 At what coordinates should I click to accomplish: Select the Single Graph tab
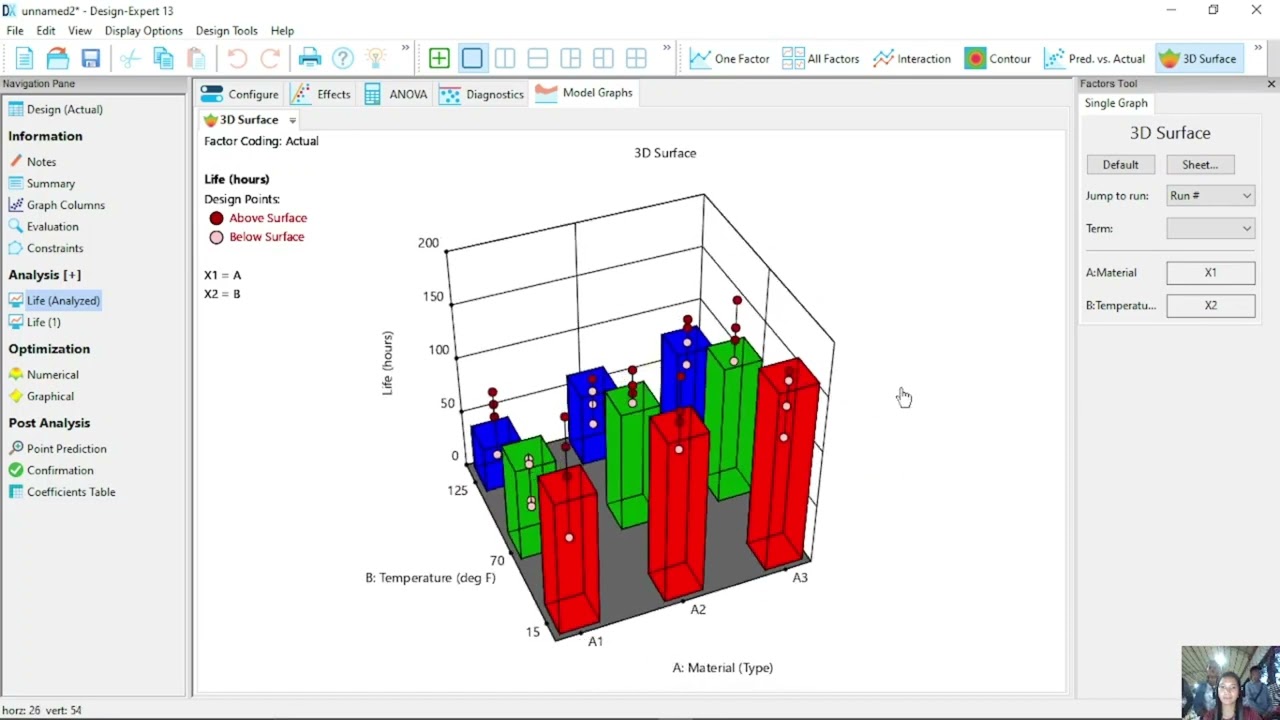1116,103
